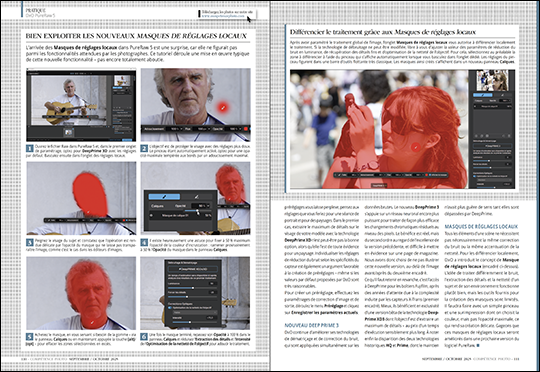Viewport: 540px width, 372px height.
Task: Click the 'DeepPRIME 3' button in large screenshot panel
Action: [x=492, y=146]
